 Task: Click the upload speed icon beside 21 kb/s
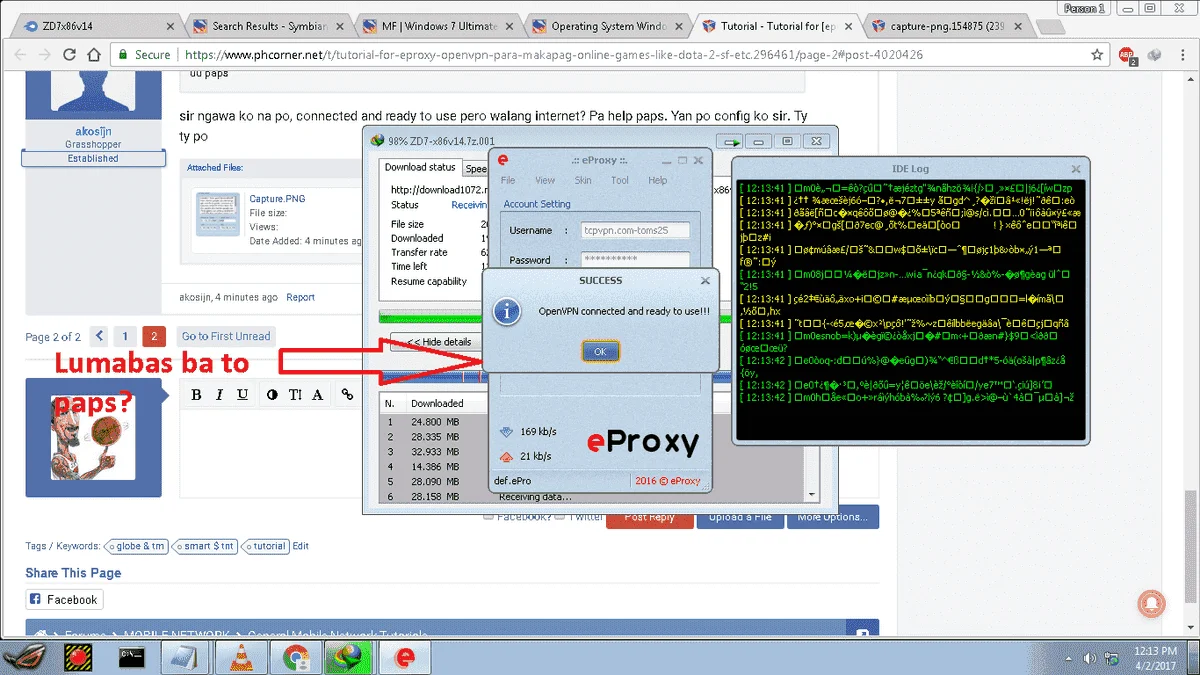(x=505, y=456)
